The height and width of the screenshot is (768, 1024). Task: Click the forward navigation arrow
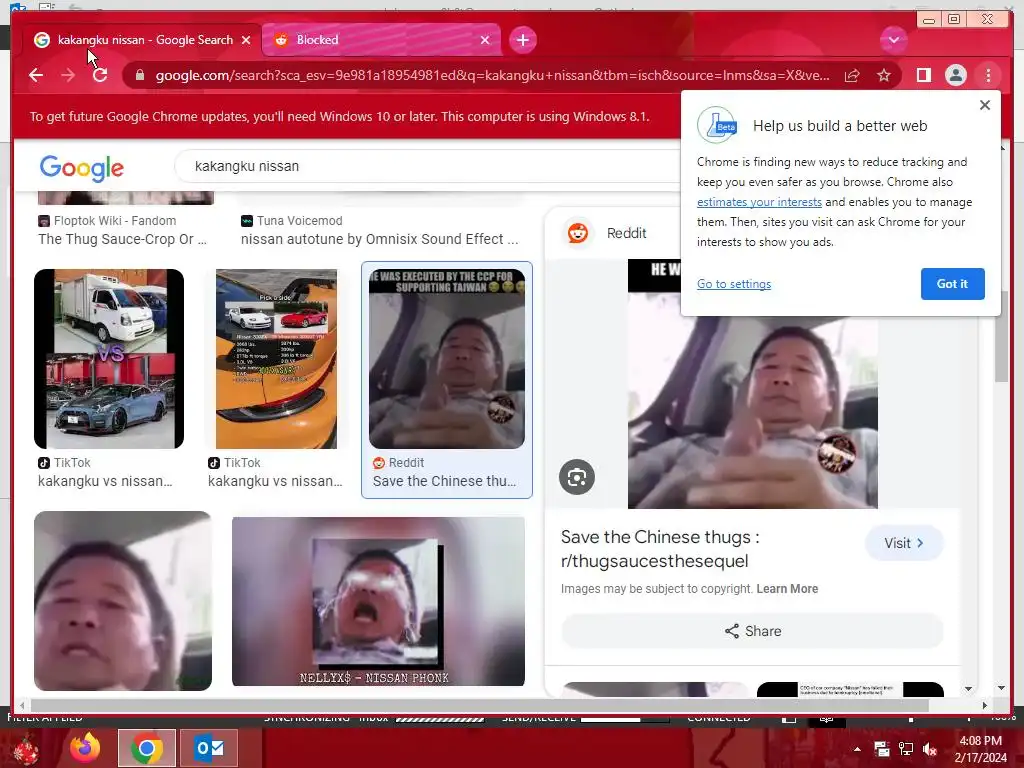pos(68,75)
